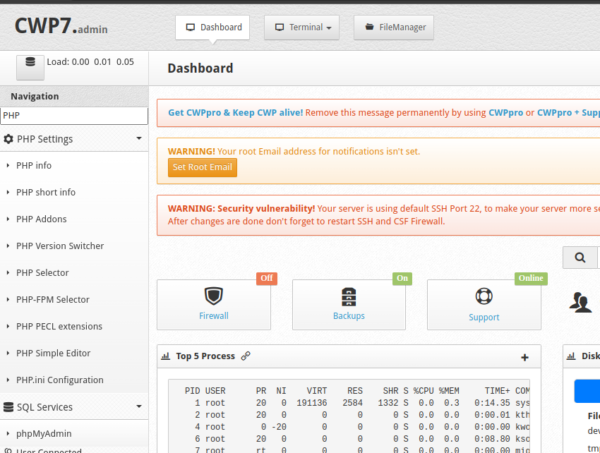The image size is (600, 453).
Task: Click the monitor icon on the Dashboard tab
Action: point(190,27)
